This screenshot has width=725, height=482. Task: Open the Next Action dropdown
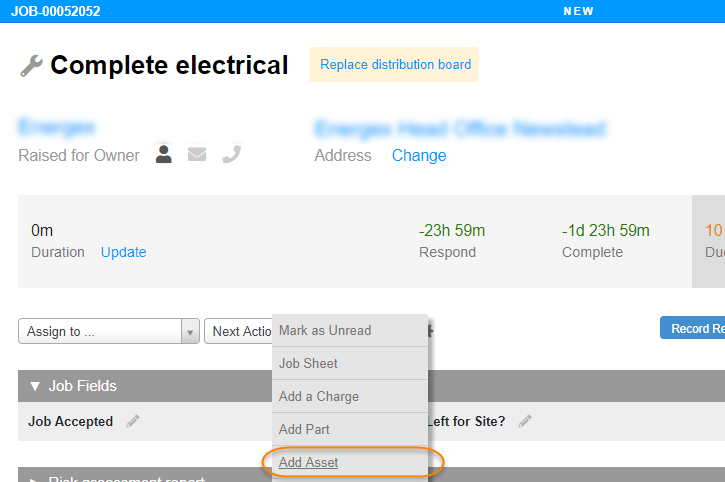click(239, 332)
